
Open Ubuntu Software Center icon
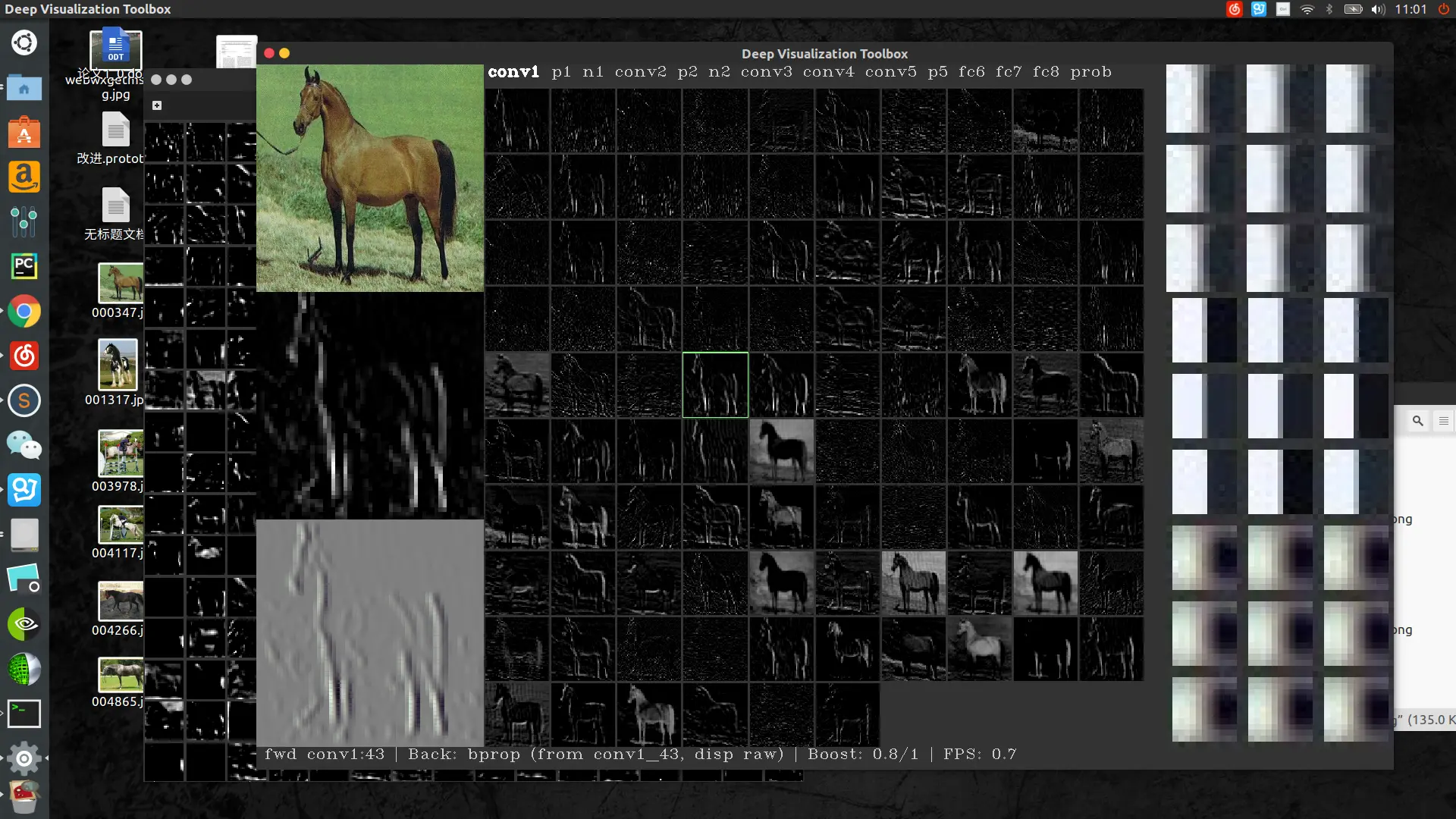pyautogui.click(x=24, y=133)
